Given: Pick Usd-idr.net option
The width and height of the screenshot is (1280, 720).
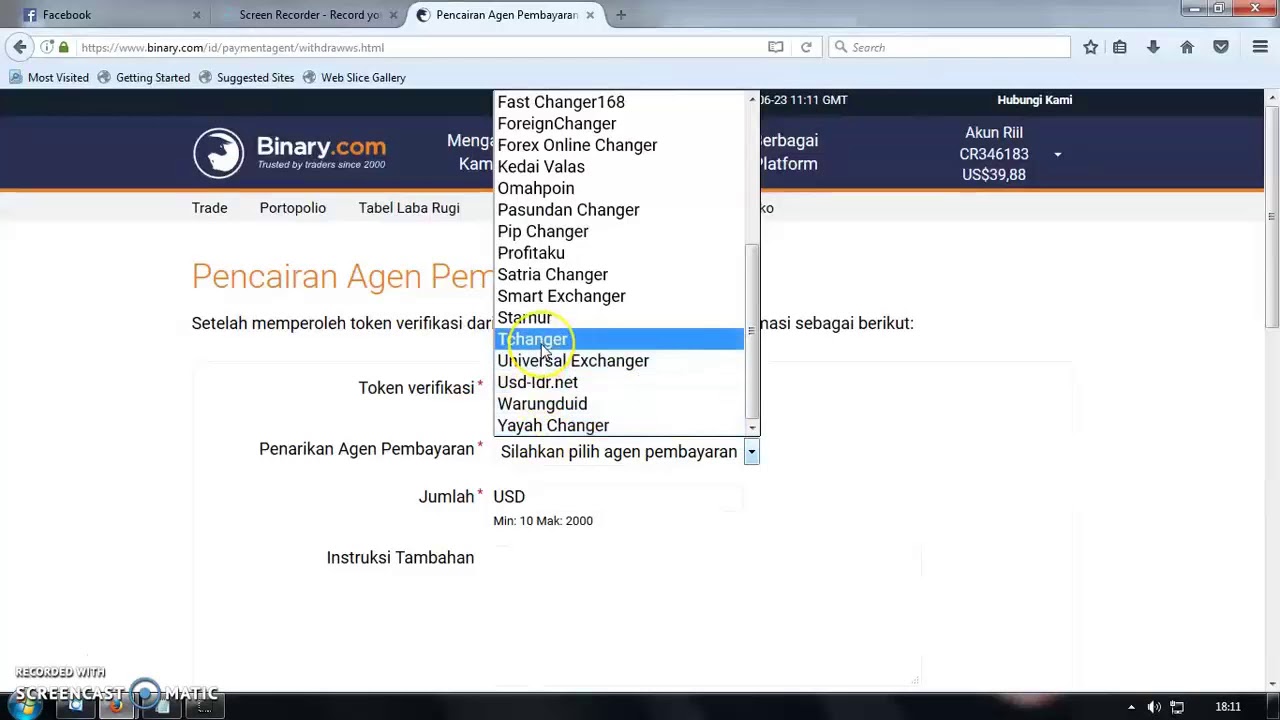Looking at the screenshot, I should [620, 382].
